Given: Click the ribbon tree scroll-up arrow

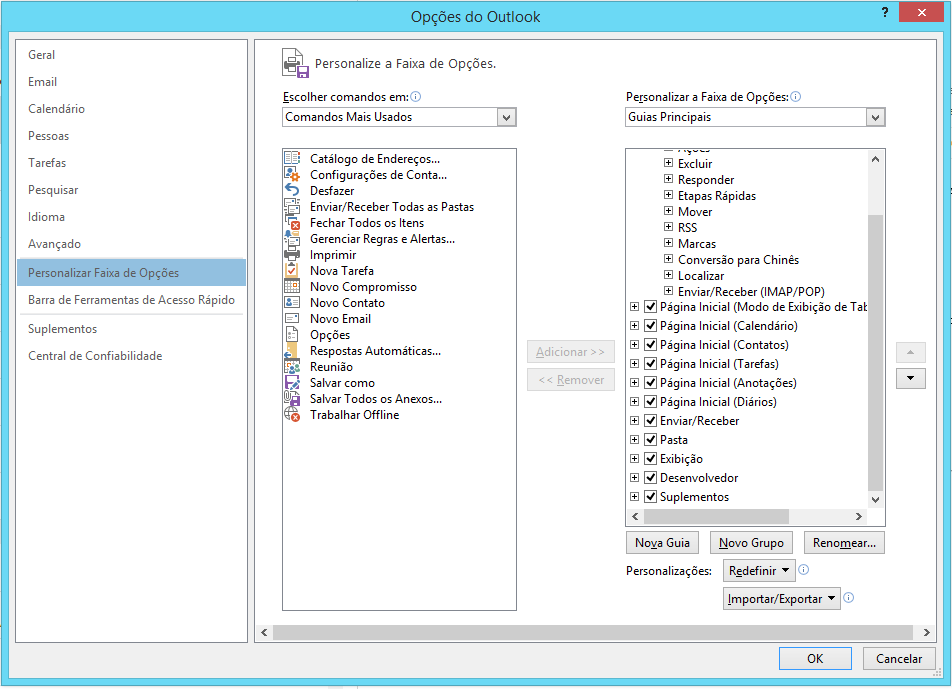Looking at the screenshot, I should pos(875,159).
